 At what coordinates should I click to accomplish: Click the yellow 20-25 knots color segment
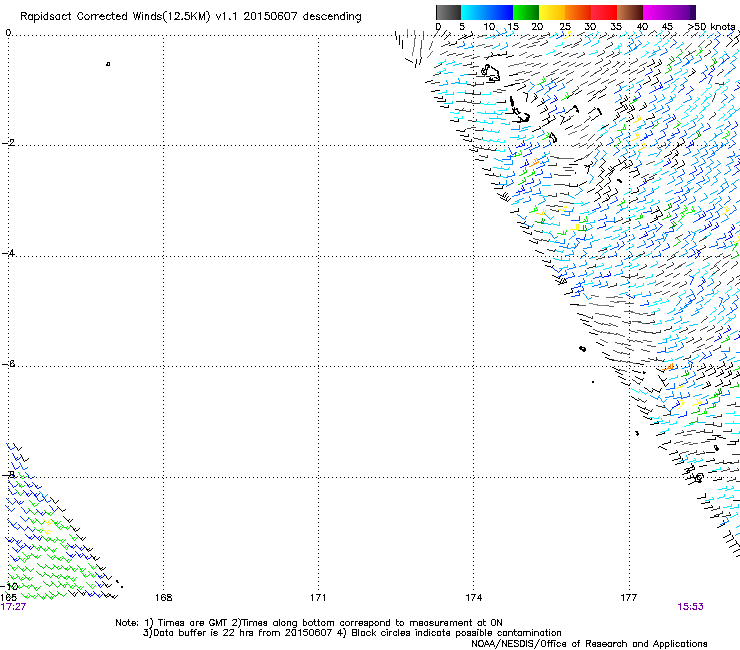[x=552, y=12]
